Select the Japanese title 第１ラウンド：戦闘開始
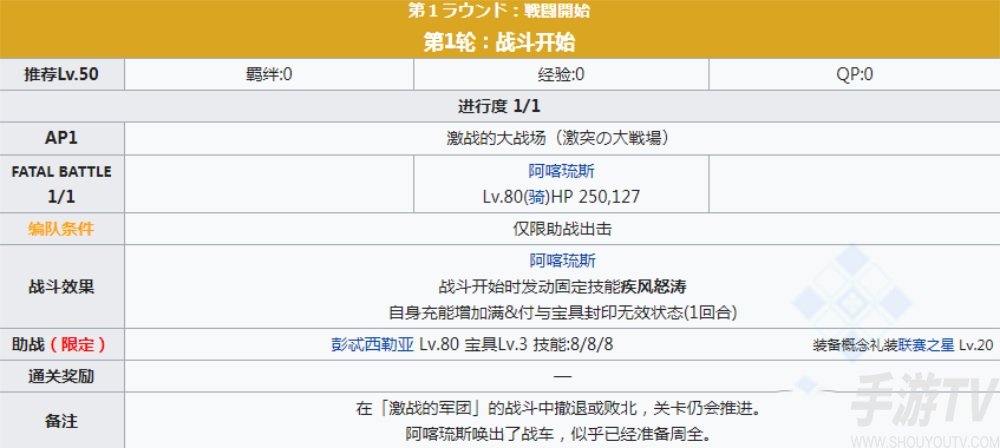Viewport: 1000px width, 448px height. point(499,11)
